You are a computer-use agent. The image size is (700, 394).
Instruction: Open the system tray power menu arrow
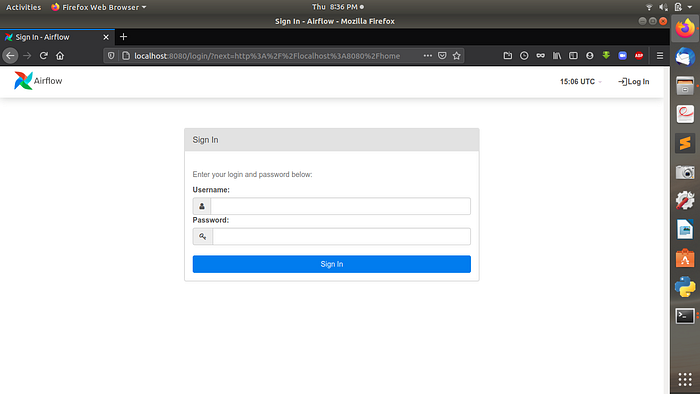690,7
